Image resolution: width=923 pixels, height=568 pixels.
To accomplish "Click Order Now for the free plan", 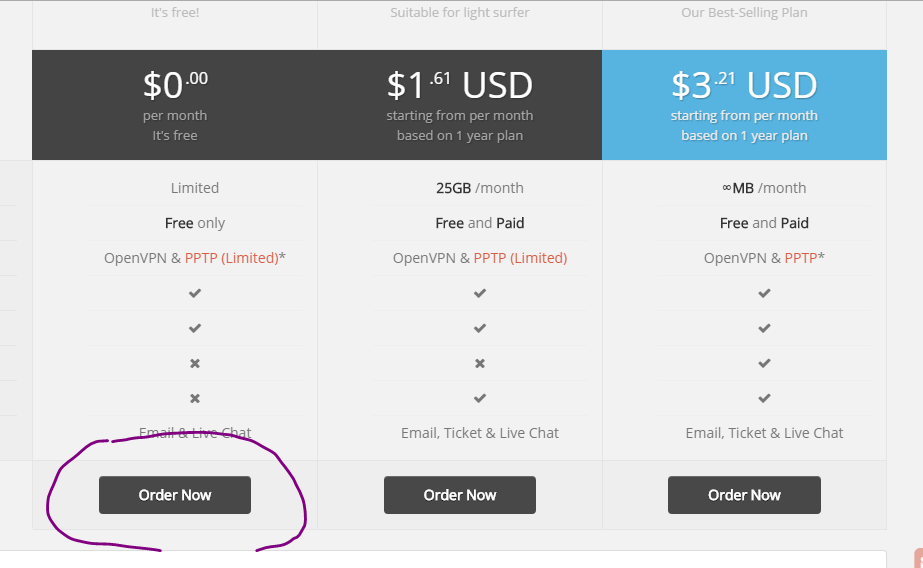I will (x=175, y=495).
